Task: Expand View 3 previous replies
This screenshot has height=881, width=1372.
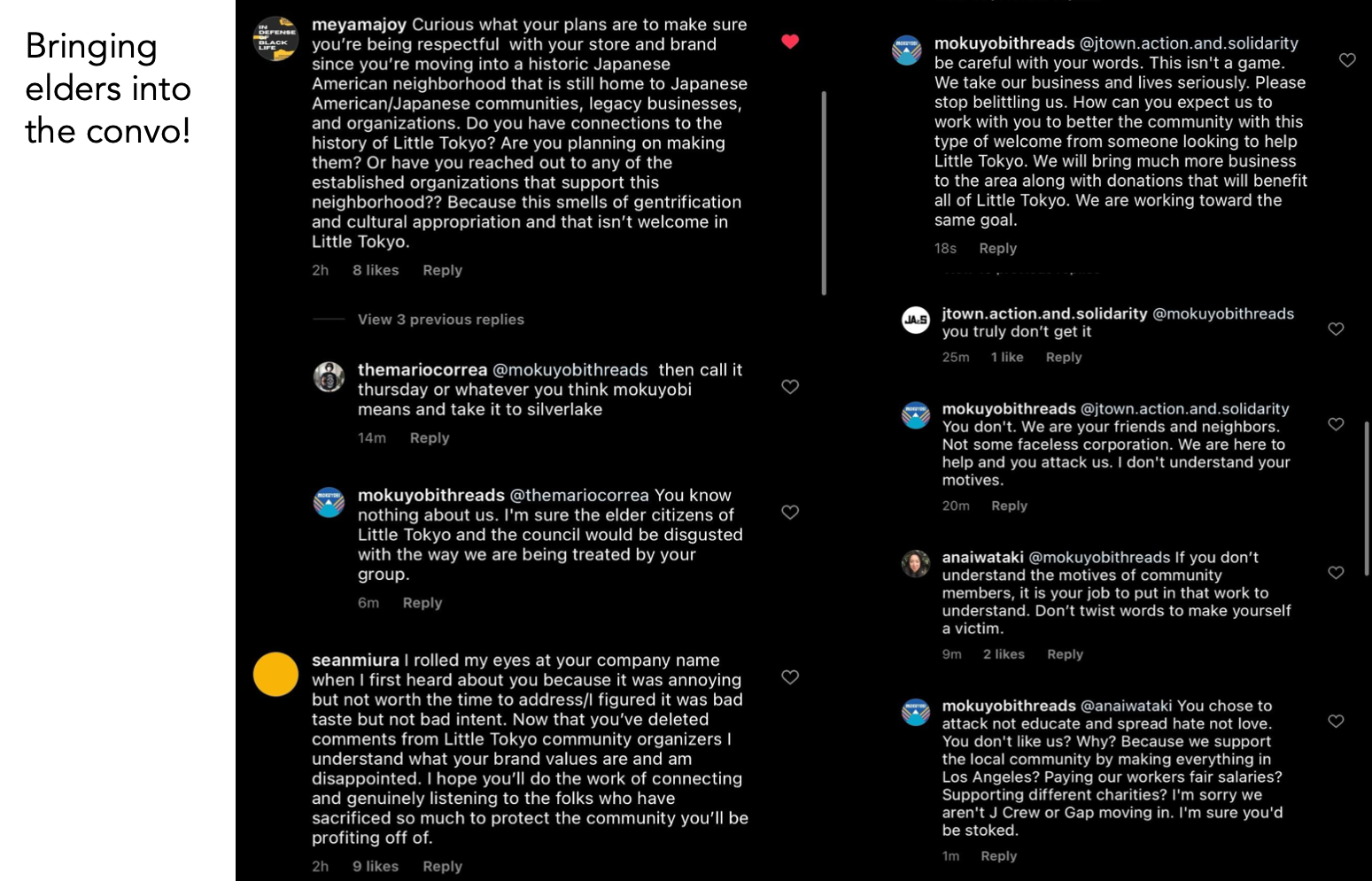Action: (x=440, y=320)
